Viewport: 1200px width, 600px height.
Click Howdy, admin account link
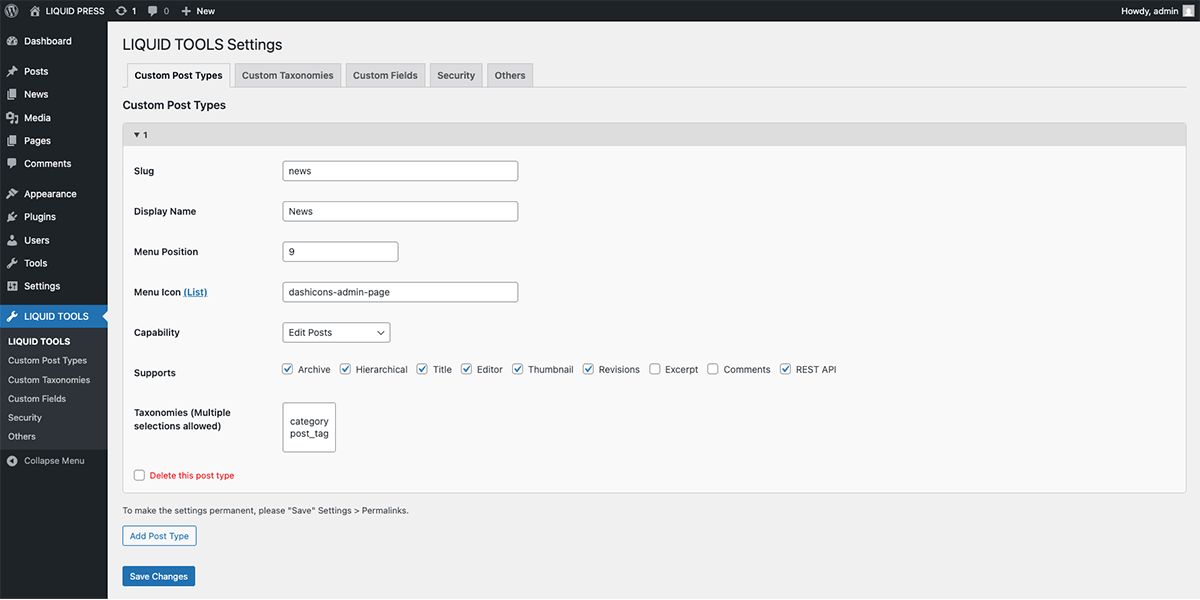1157,11
